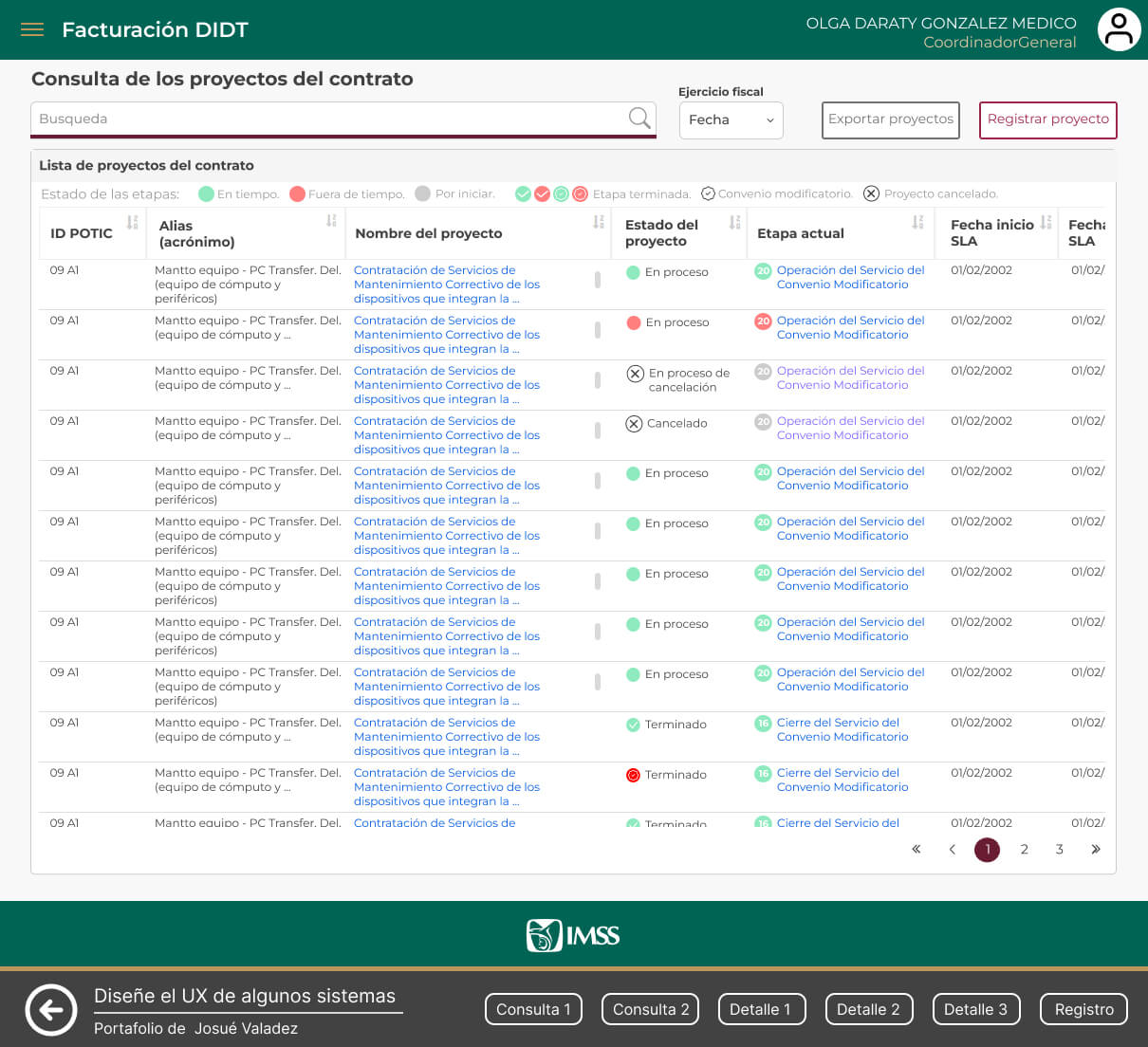Select page 2 in pagination
The height and width of the screenshot is (1047, 1148).
(x=1024, y=850)
